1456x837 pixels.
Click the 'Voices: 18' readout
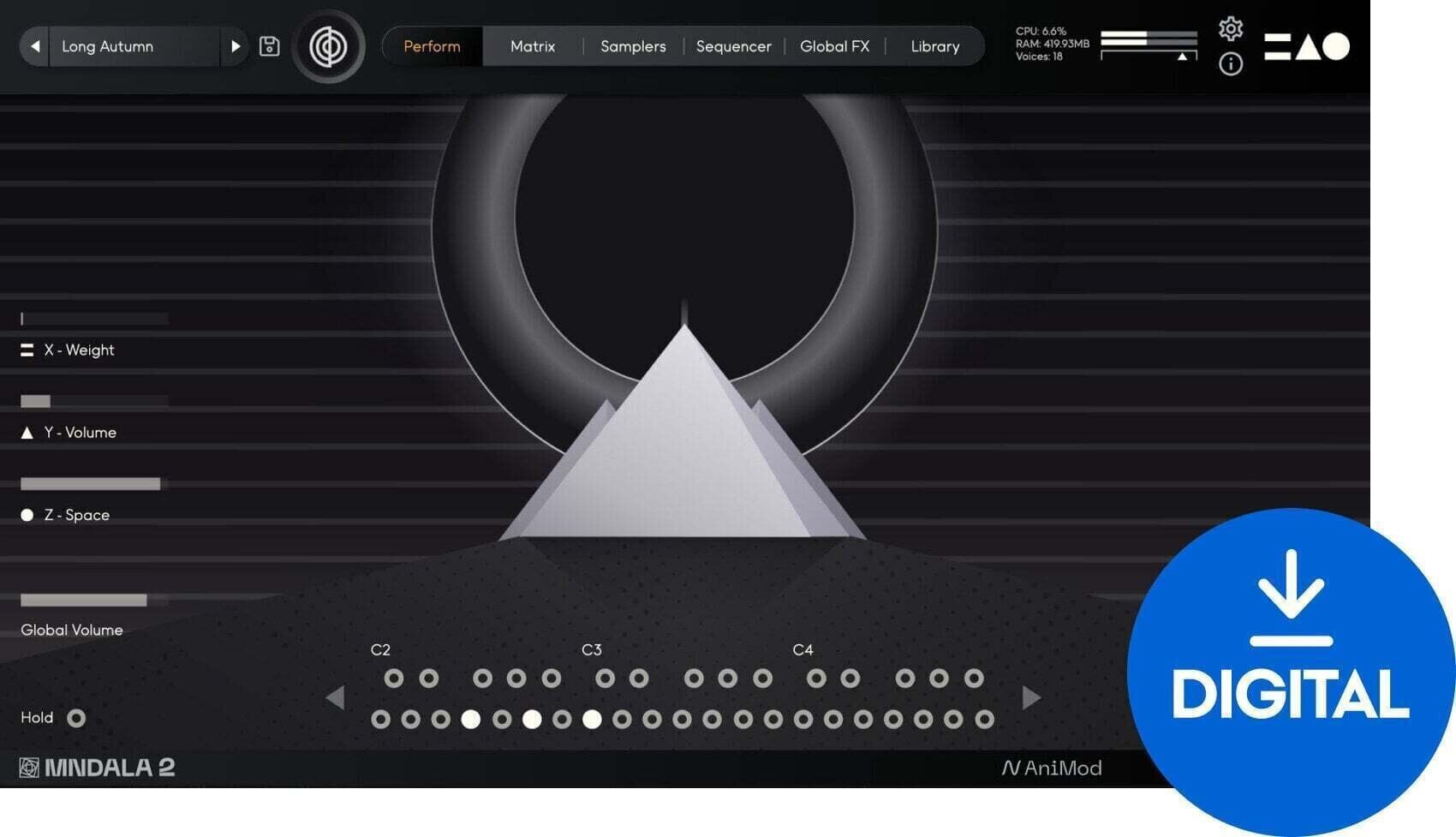[x=1039, y=57]
